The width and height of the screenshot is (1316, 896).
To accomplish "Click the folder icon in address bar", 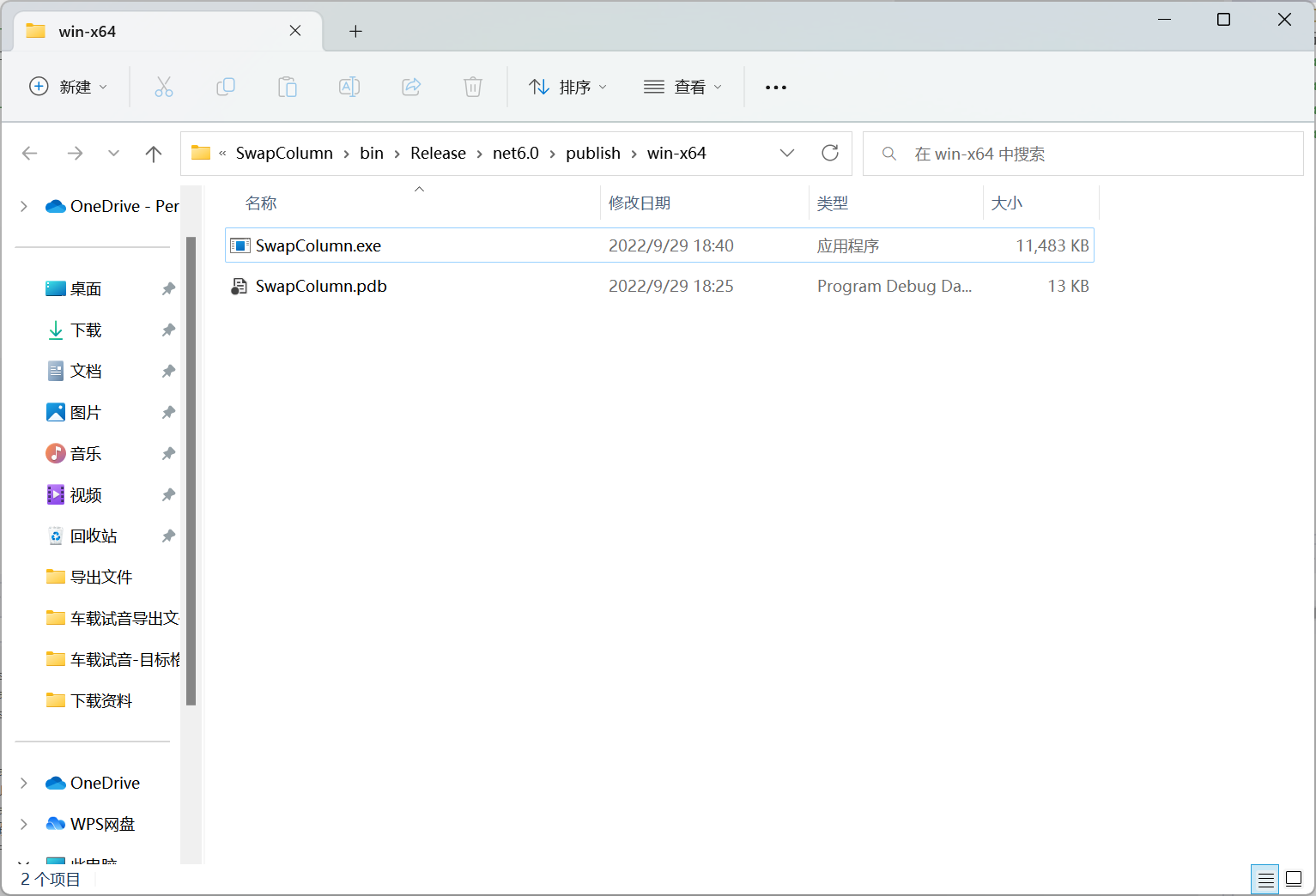I will pyautogui.click(x=201, y=153).
